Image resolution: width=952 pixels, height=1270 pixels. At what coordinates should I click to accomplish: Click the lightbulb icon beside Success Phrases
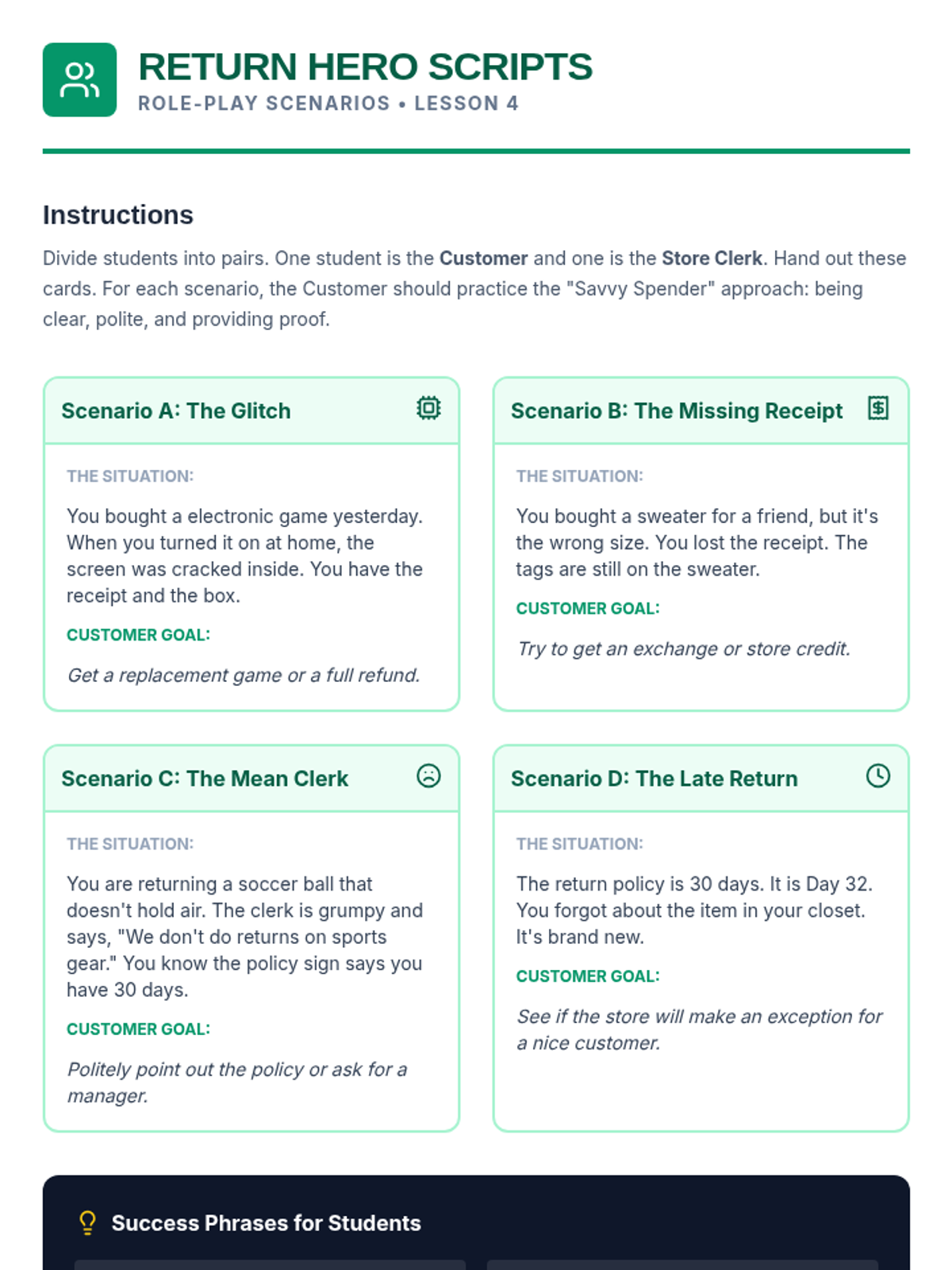tap(88, 1222)
